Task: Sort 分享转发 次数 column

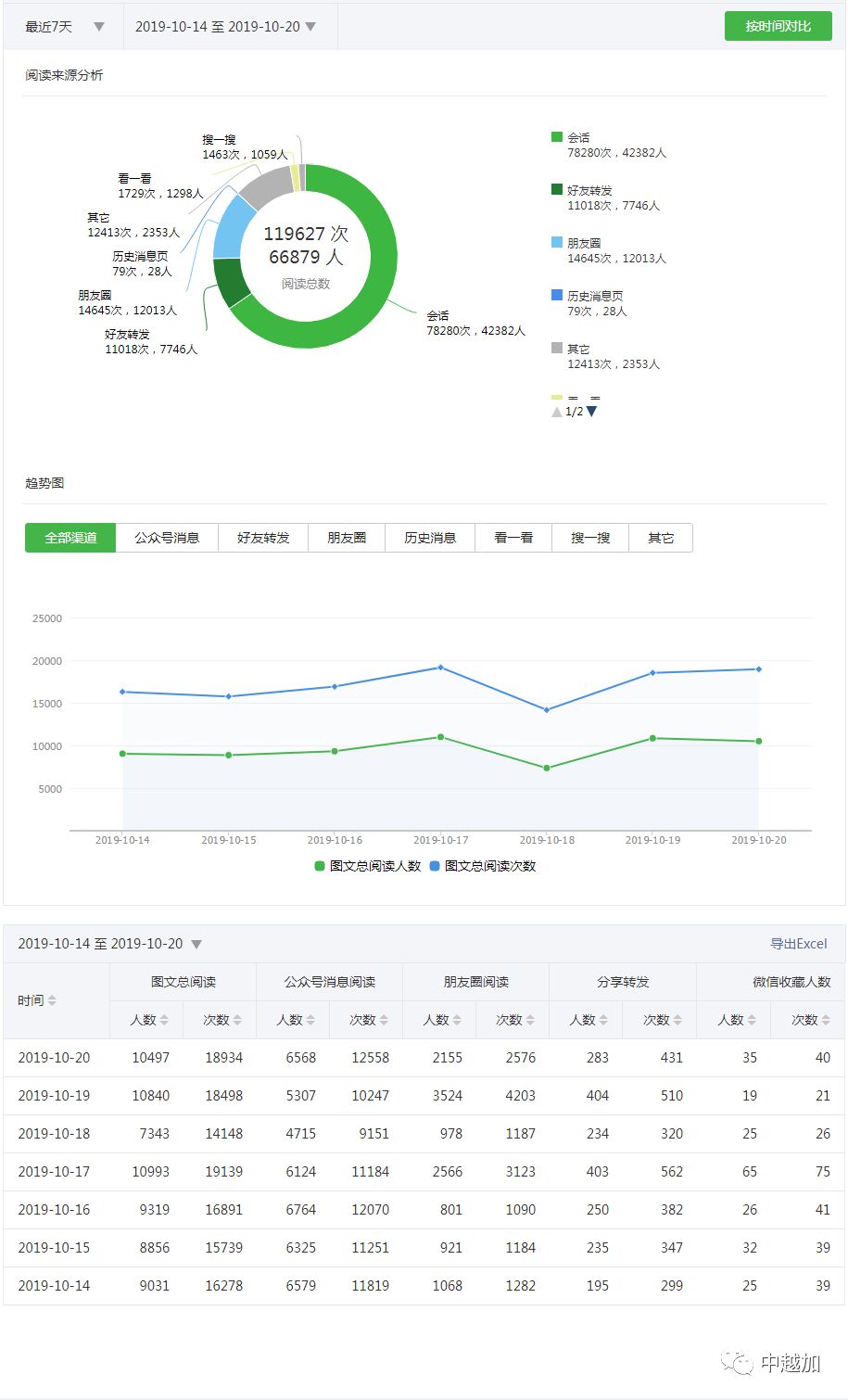Action: click(x=677, y=1020)
